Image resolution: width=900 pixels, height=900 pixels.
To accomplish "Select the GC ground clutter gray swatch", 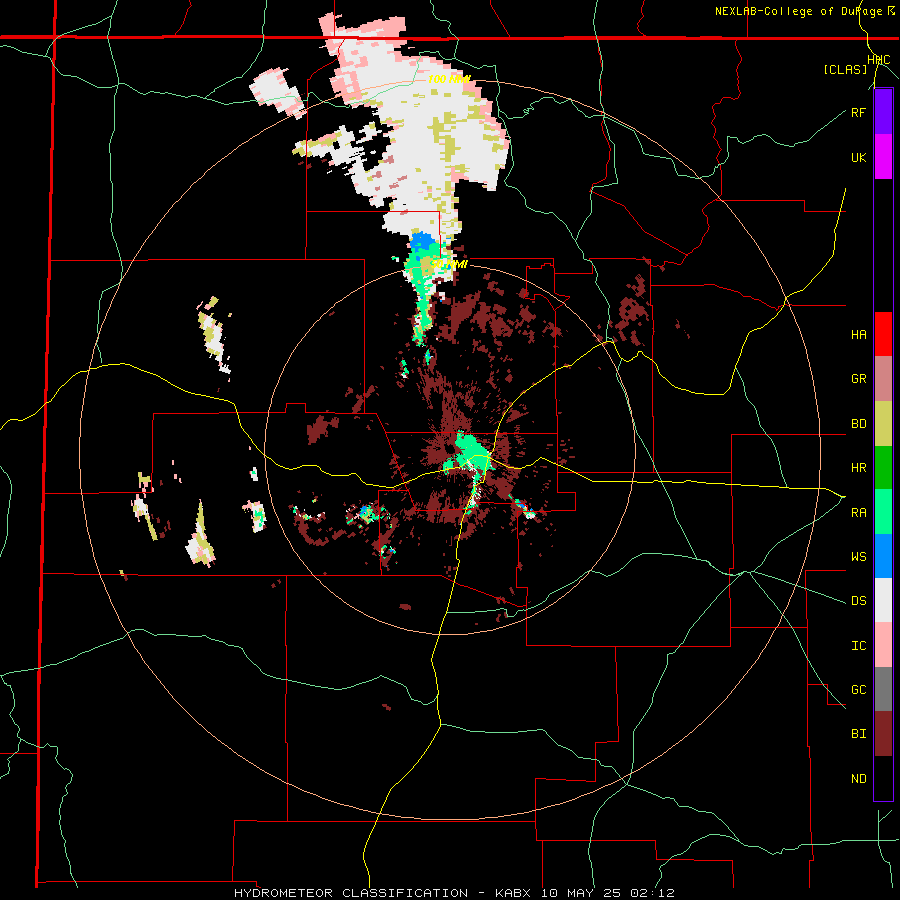I will (x=883, y=689).
